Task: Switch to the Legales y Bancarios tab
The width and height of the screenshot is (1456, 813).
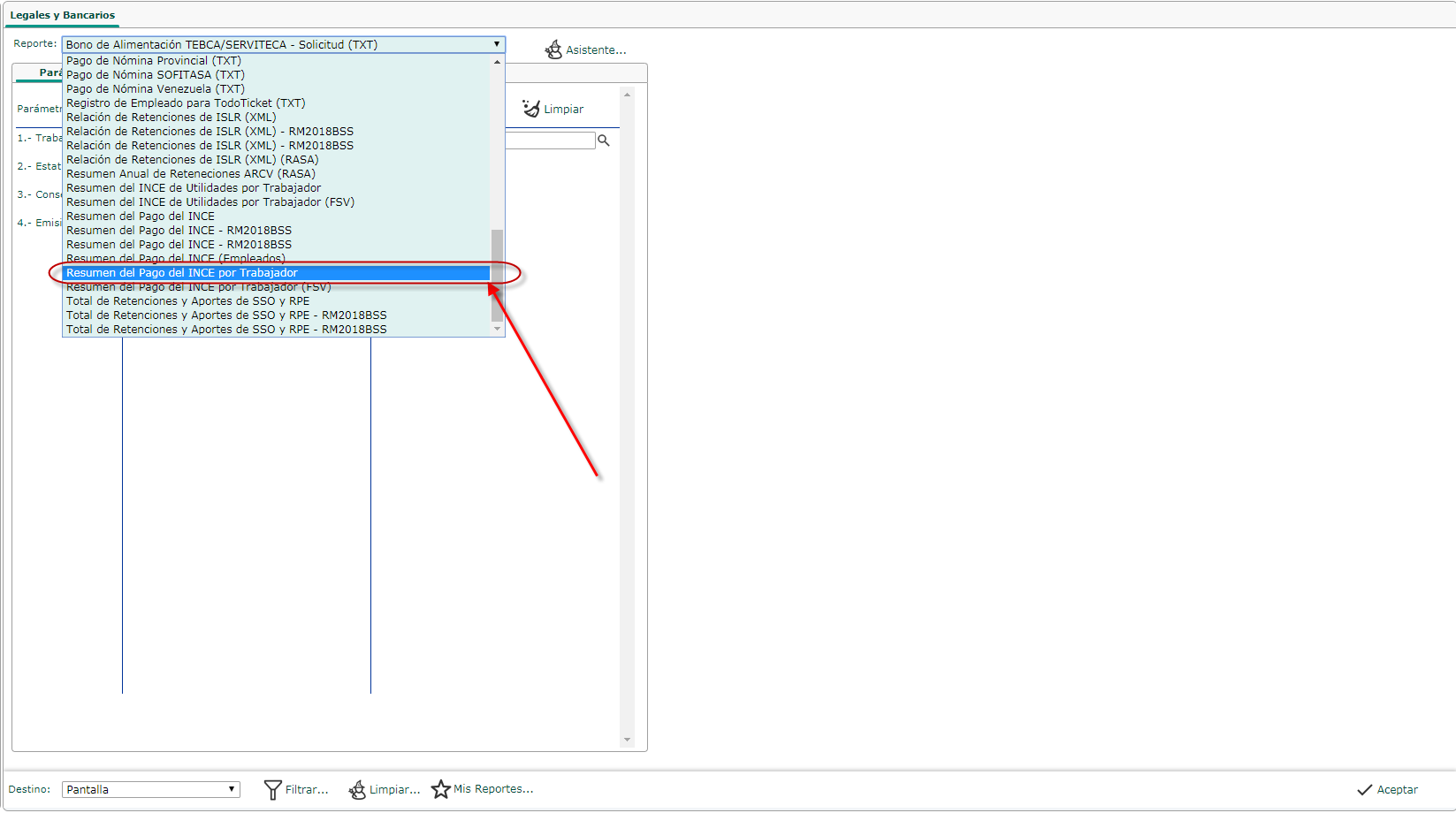Action: [63, 15]
